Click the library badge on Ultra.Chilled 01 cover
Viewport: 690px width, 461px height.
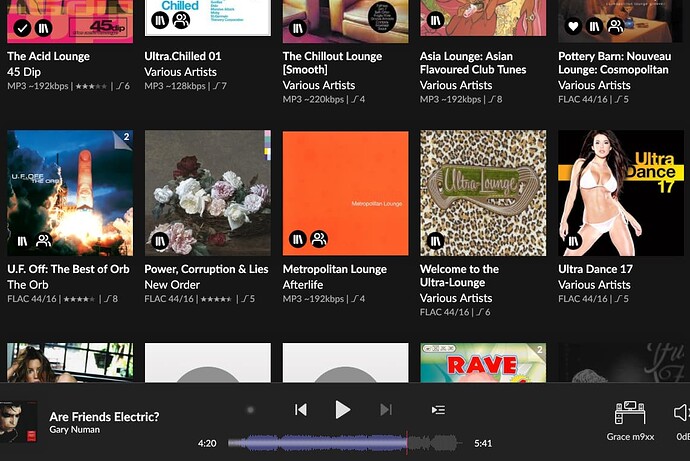160,20
